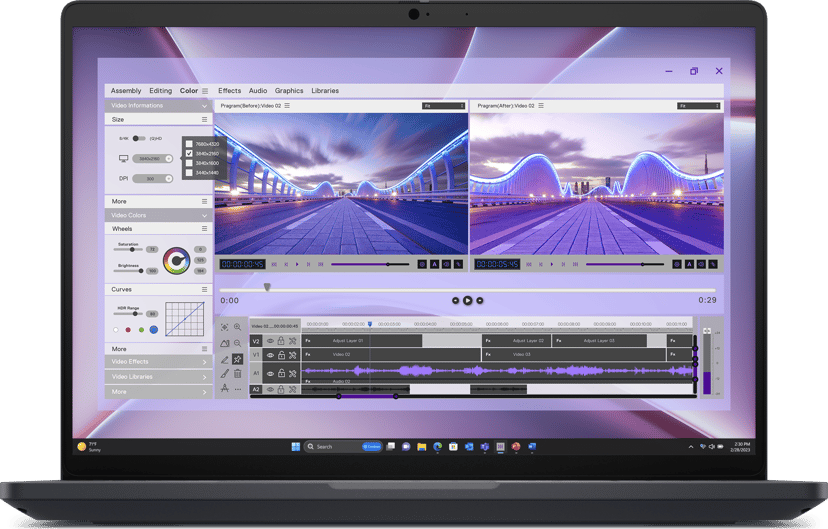Open the Size panel menu icon
The width and height of the screenshot is (828, 529).
click(x=204, y=120)
